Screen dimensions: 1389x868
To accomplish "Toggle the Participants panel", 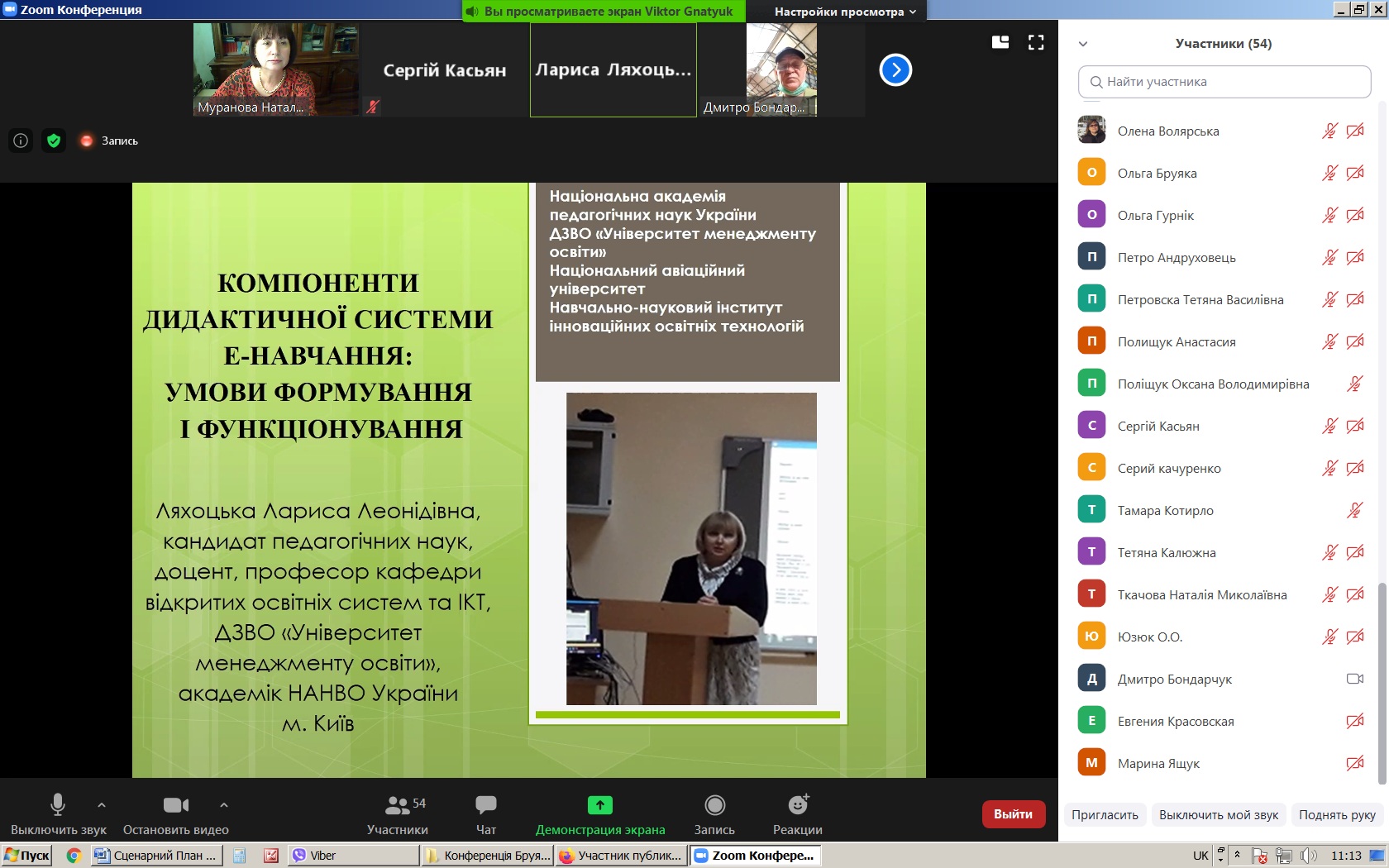I will pyautogui.click(x=398, y=804).
